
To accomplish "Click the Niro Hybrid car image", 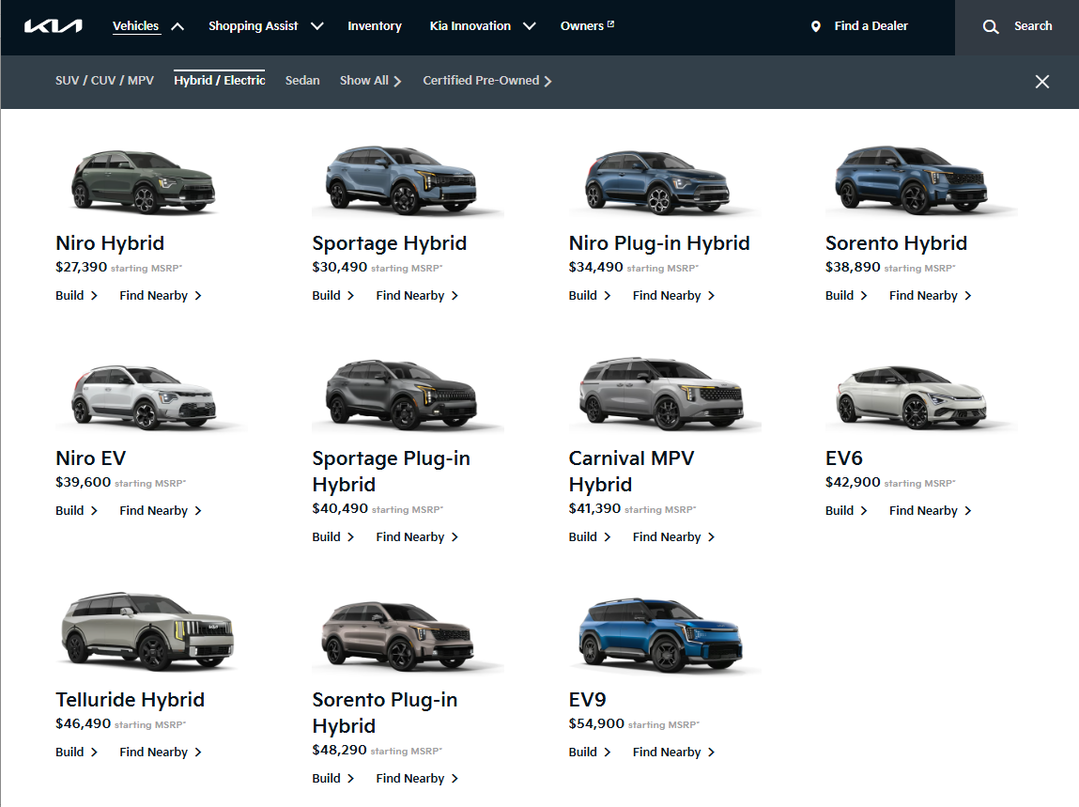I will coord(143,181).
